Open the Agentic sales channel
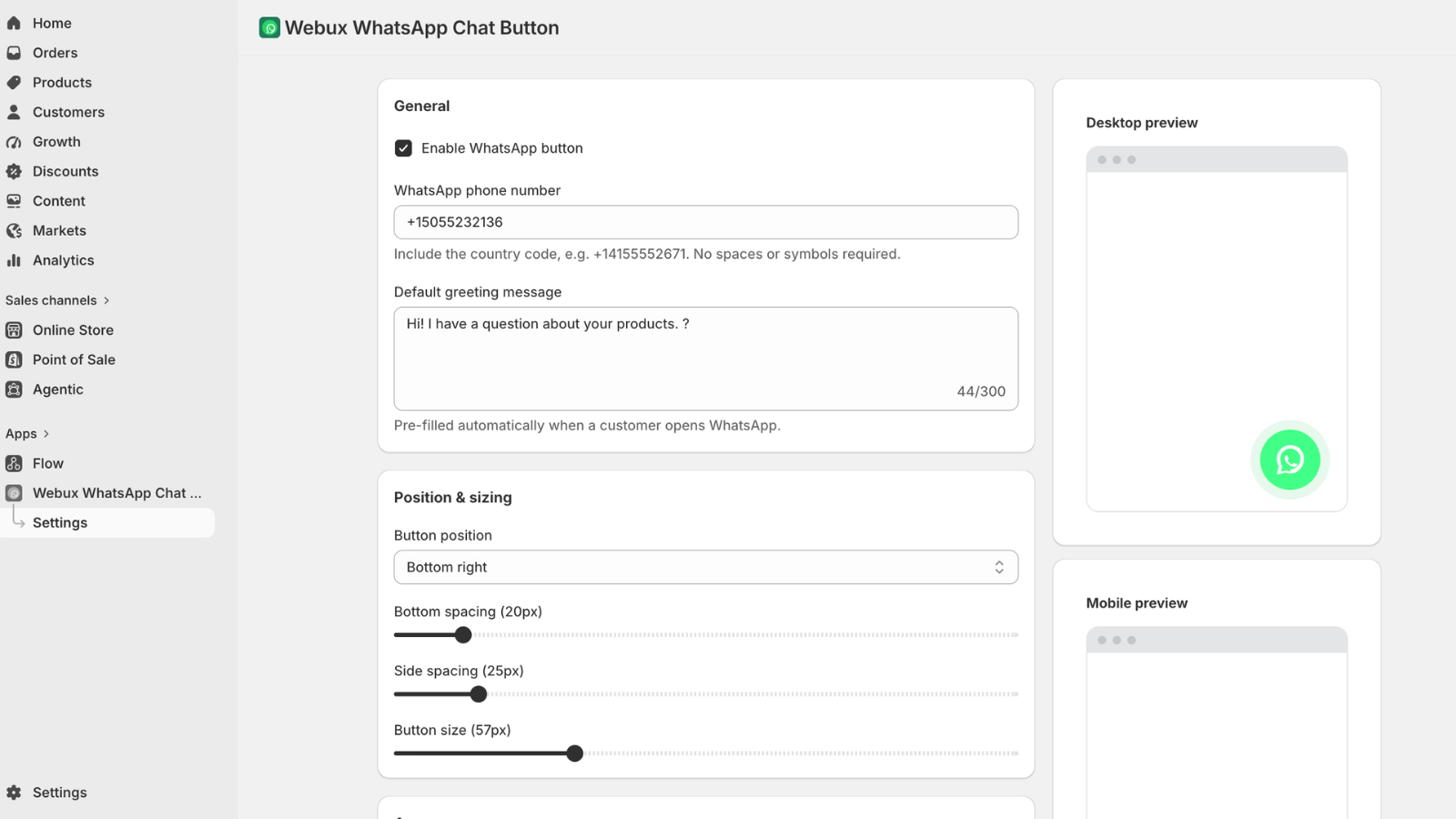The width and height of the screenshot is (1456, 819). (x=58, y=389)
